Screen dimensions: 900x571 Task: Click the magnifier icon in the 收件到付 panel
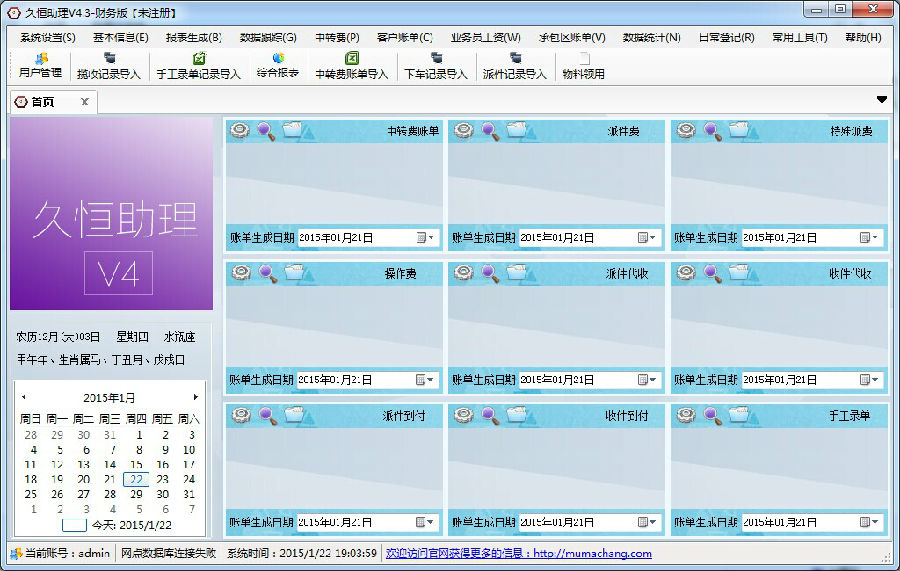point(489,413)
